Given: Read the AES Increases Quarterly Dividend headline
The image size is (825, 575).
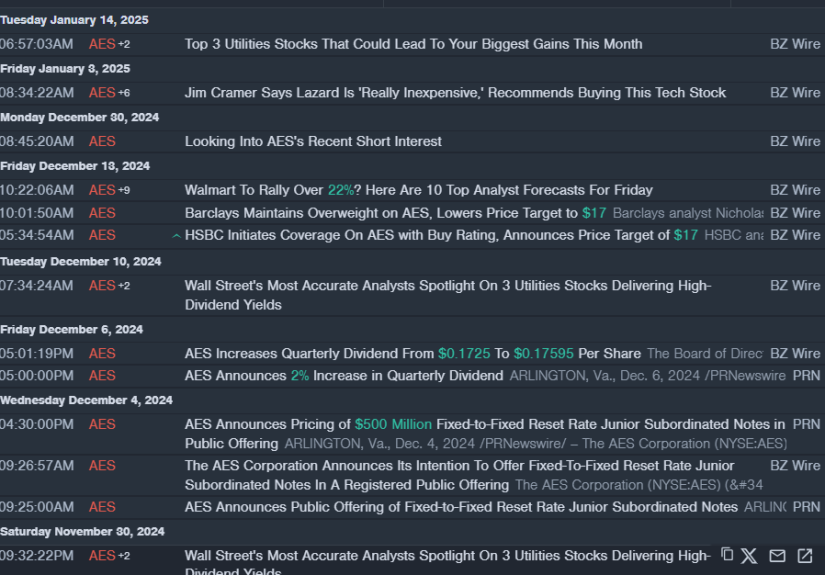Looking at the screenshot, I should coord(412,354).
